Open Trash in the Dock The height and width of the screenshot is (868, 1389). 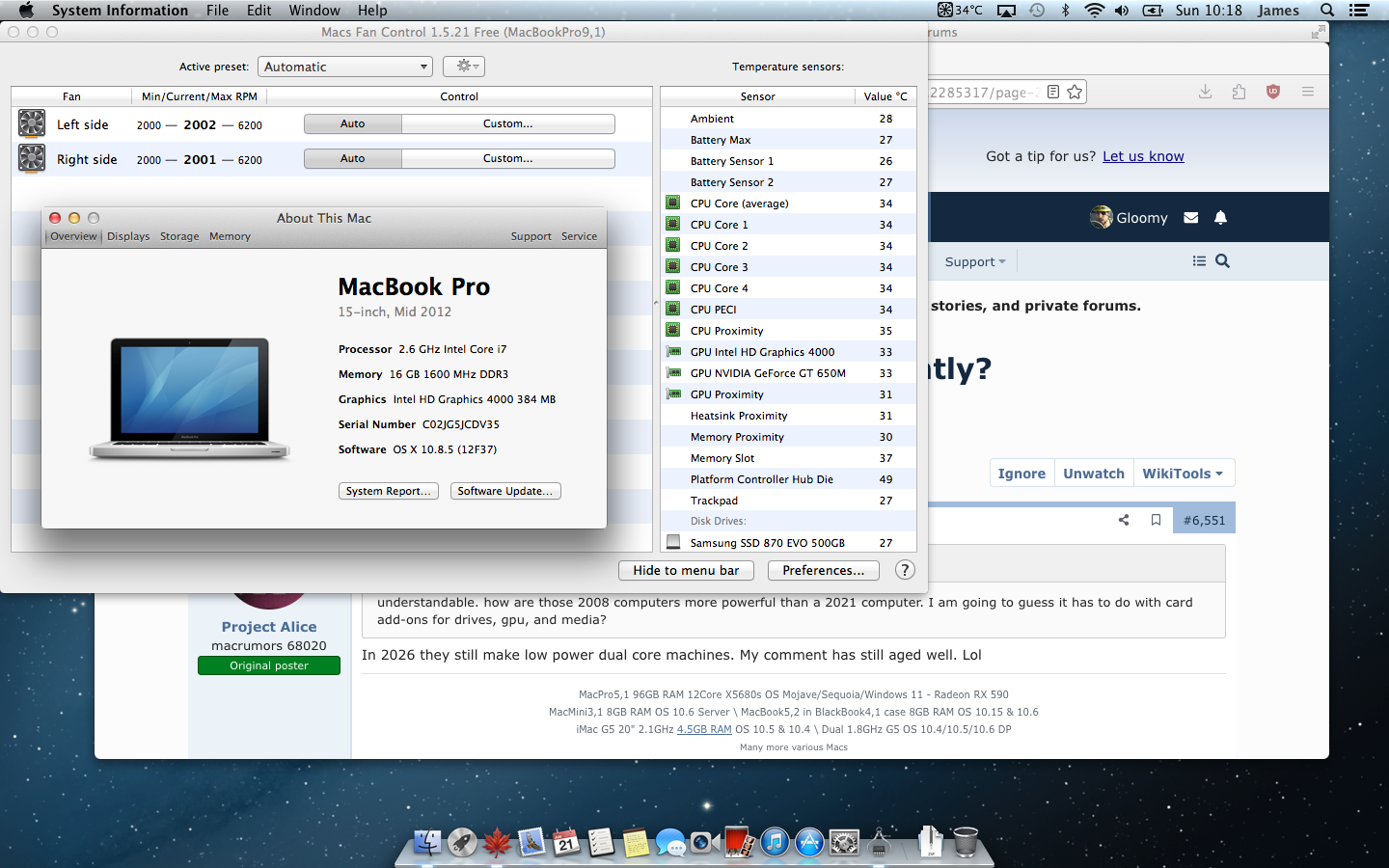tap(966, 842)
